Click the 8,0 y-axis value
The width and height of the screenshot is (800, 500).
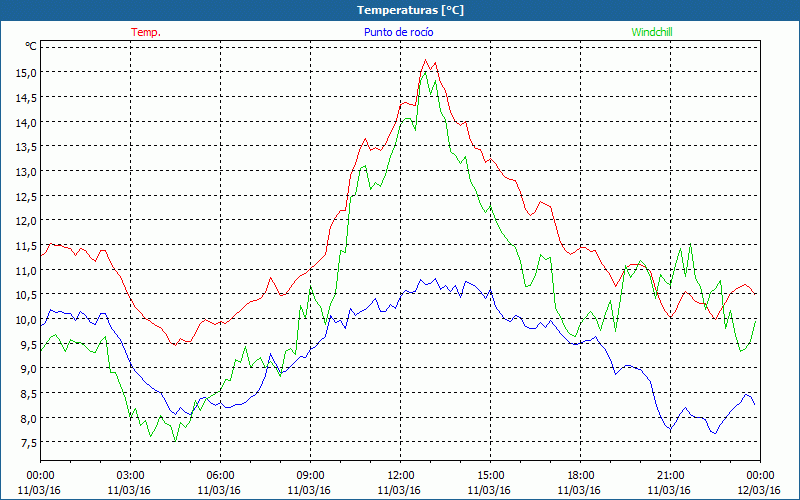(x=28, y=418)
